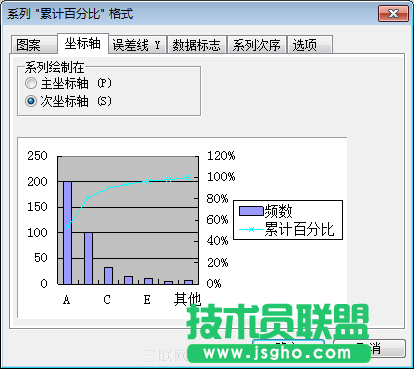Viewport: 414px width, 369px height.
Task: Click the 系列绘制在 group label
Action: pyautogui.click(x=54, y=67)
